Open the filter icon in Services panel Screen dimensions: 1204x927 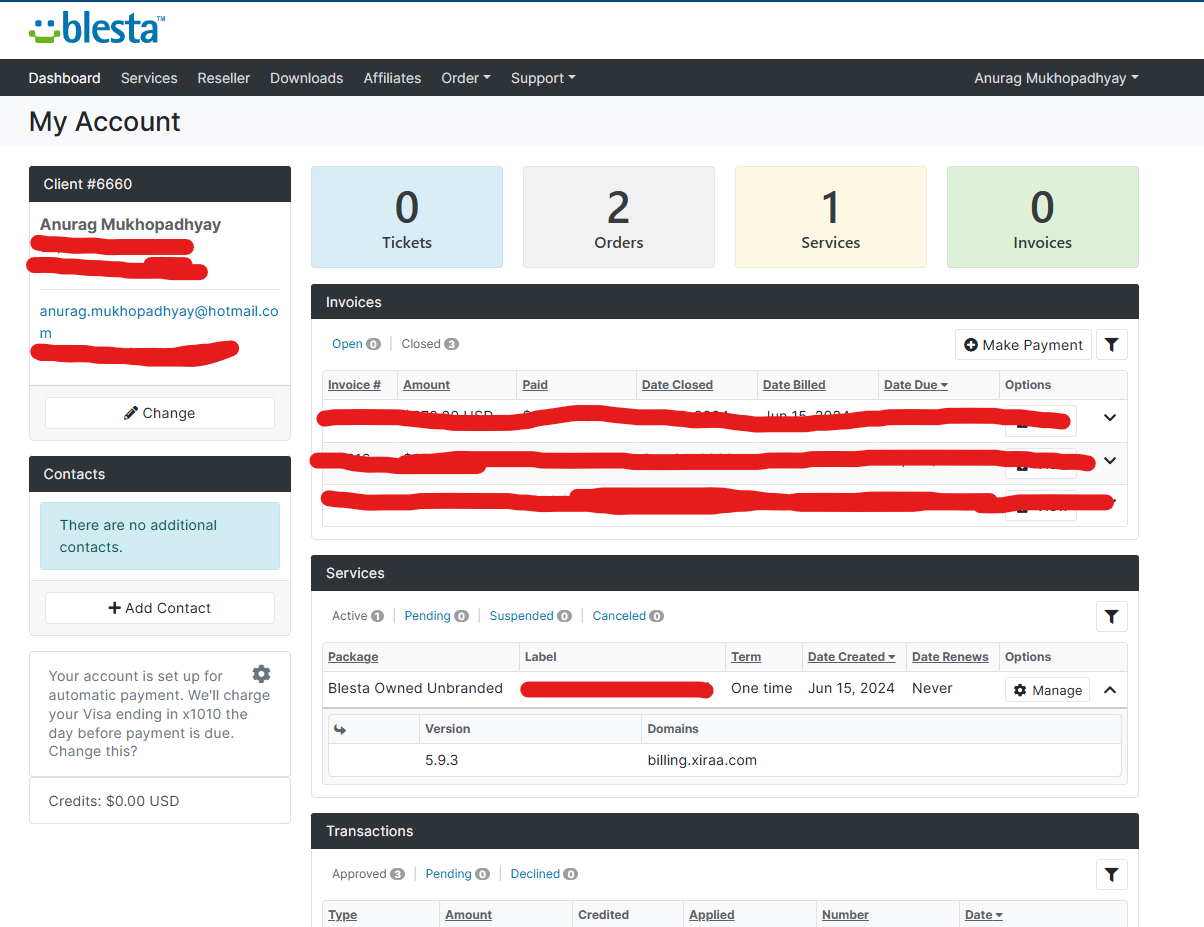tap(1111, 616)
